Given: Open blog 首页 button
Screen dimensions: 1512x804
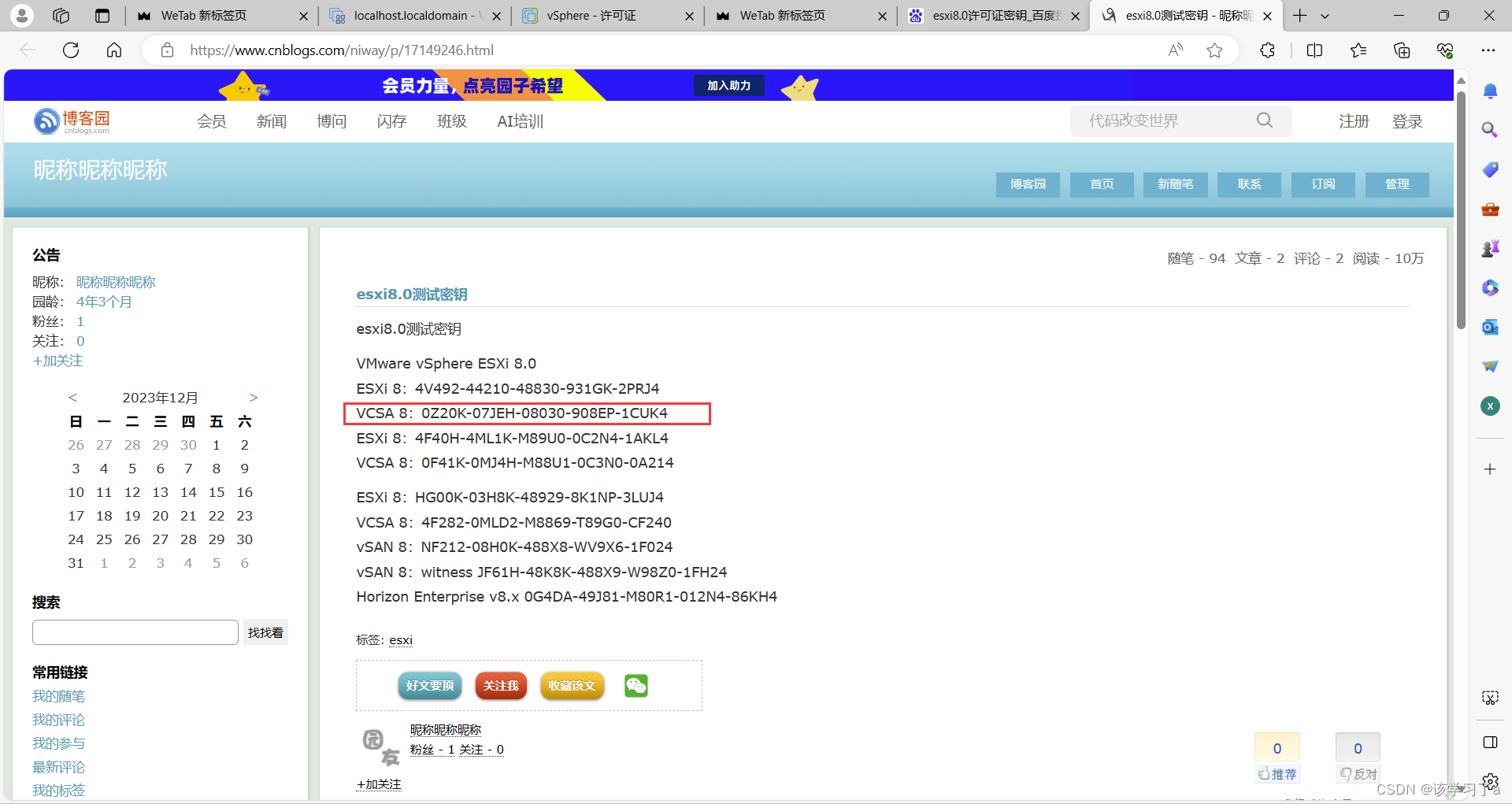Looking at the screenshot, I should 1102,184.
